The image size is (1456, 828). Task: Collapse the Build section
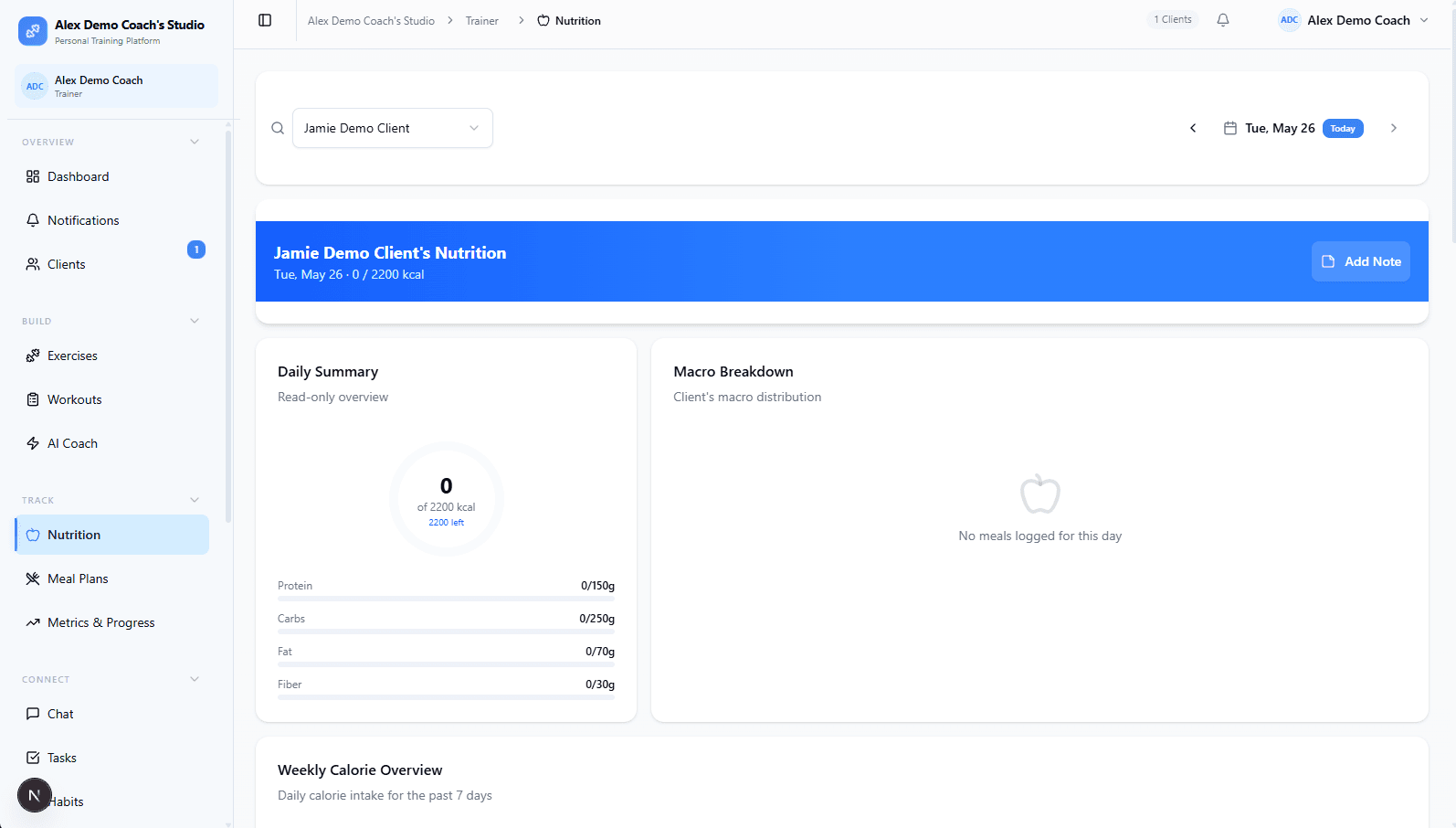[x=195, y=321]
